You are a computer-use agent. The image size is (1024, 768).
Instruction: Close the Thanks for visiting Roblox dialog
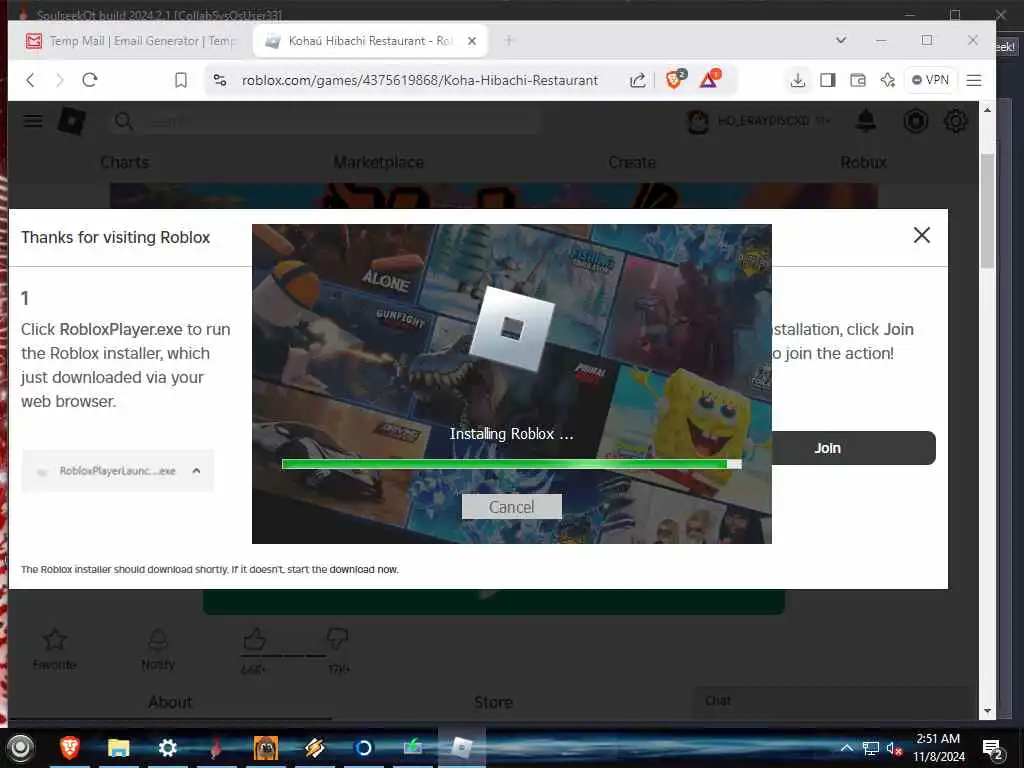pos(921,235)
